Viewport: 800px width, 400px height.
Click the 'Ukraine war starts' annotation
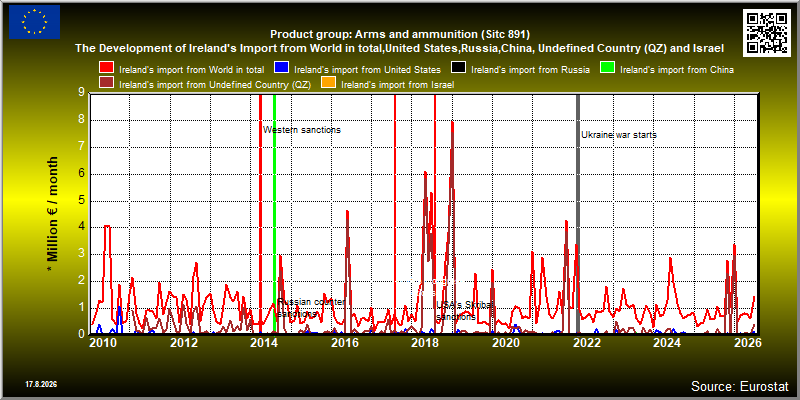(619, 135)
